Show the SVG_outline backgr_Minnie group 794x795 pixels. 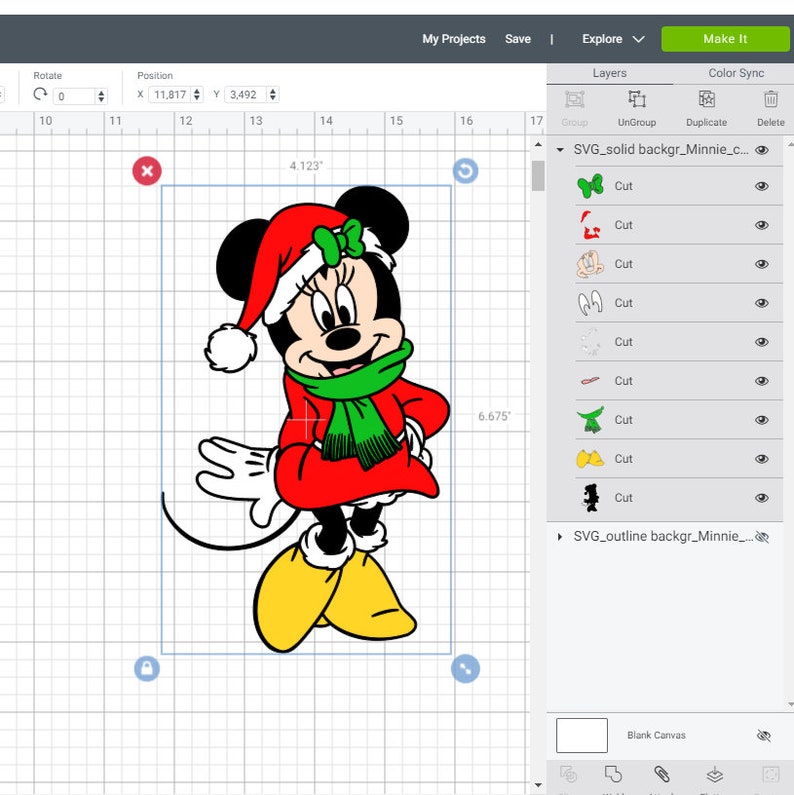click(x=762, y=537)
